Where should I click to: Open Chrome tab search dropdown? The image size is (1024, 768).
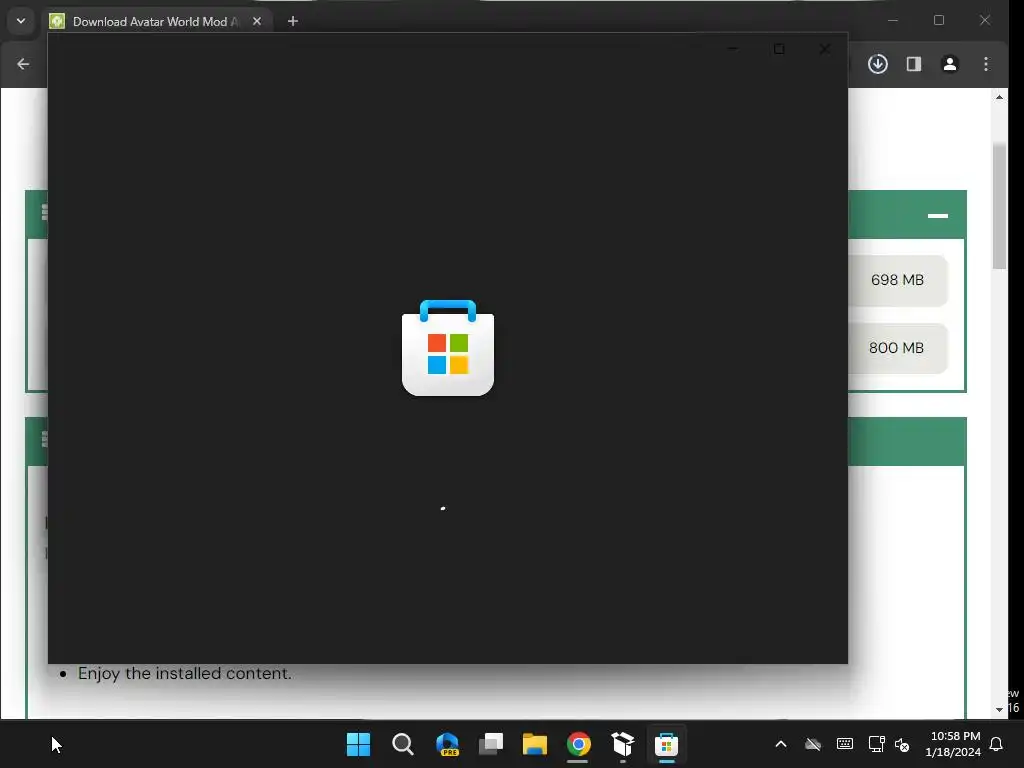pyautogui.click(x=21, y=21)
